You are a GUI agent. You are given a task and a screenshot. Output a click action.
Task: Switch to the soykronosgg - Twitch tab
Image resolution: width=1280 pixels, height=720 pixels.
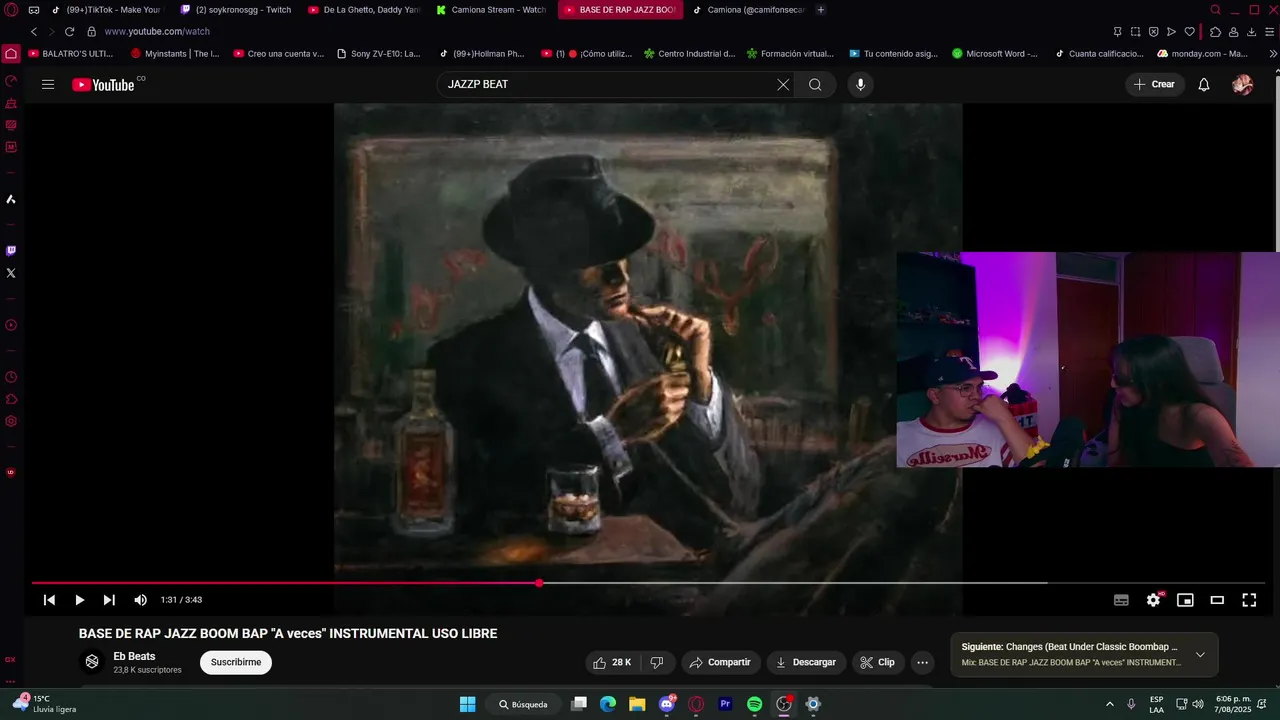236,10
